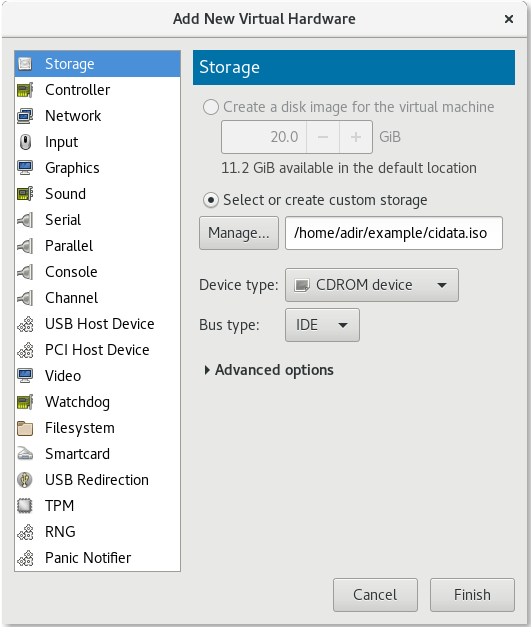The image size is (531, 627).
Task: Click the PCI Host Device gears icon
Action: coord(25,349)
